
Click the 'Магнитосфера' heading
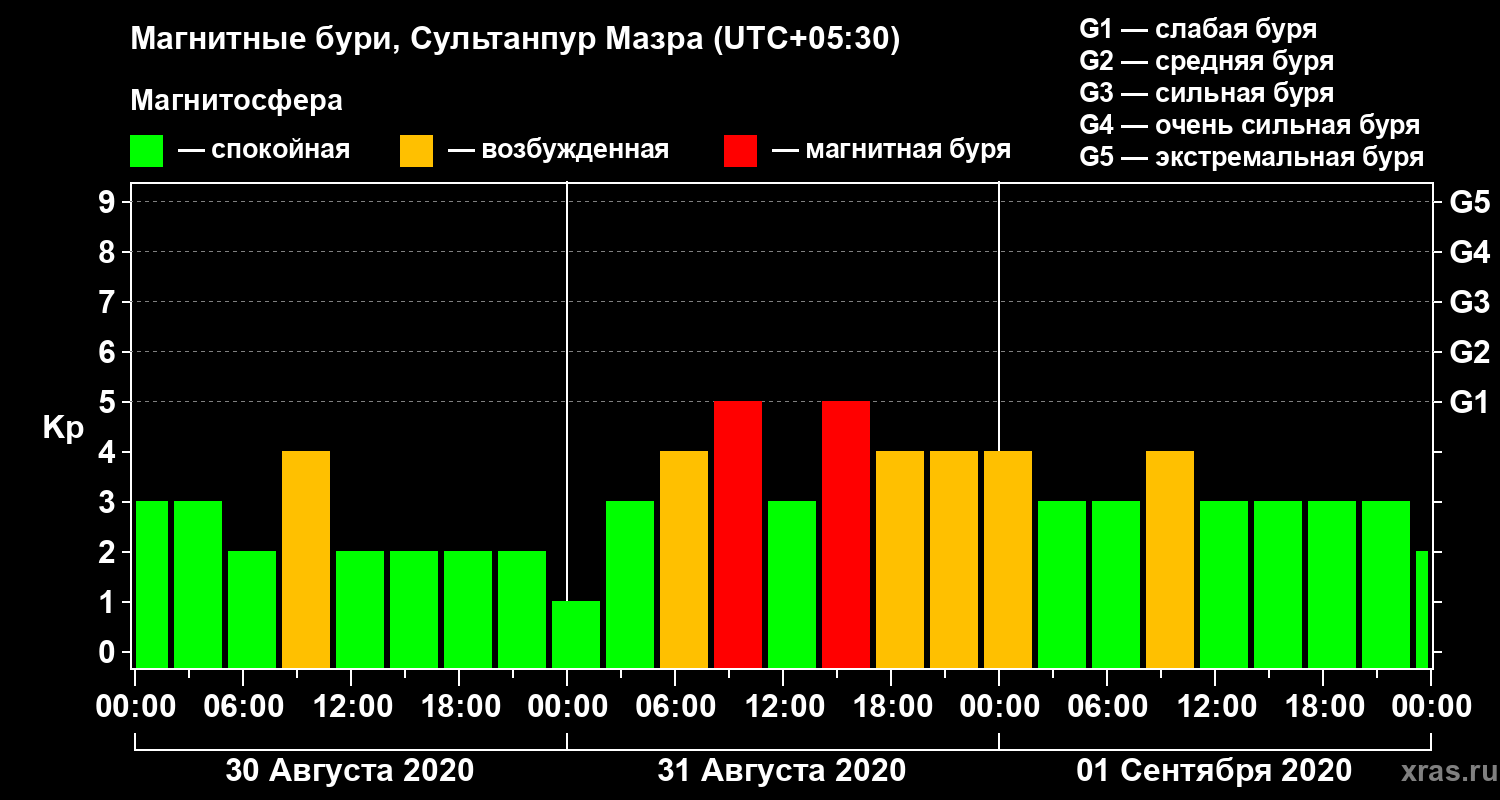[237, 101]
